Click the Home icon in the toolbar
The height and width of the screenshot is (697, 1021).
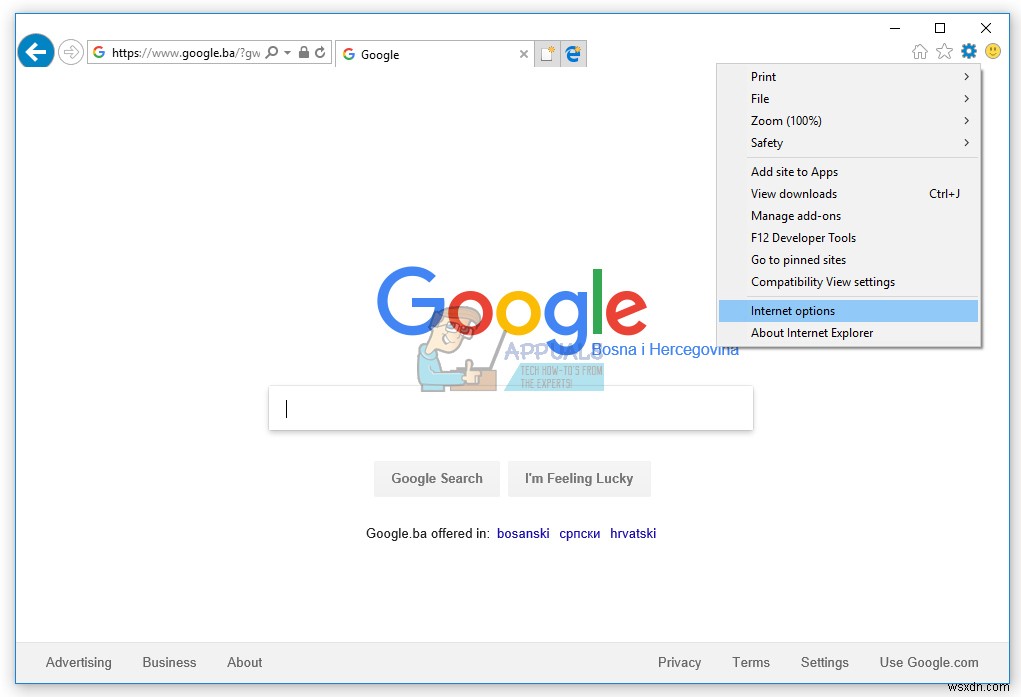click(x=919, y=51)
